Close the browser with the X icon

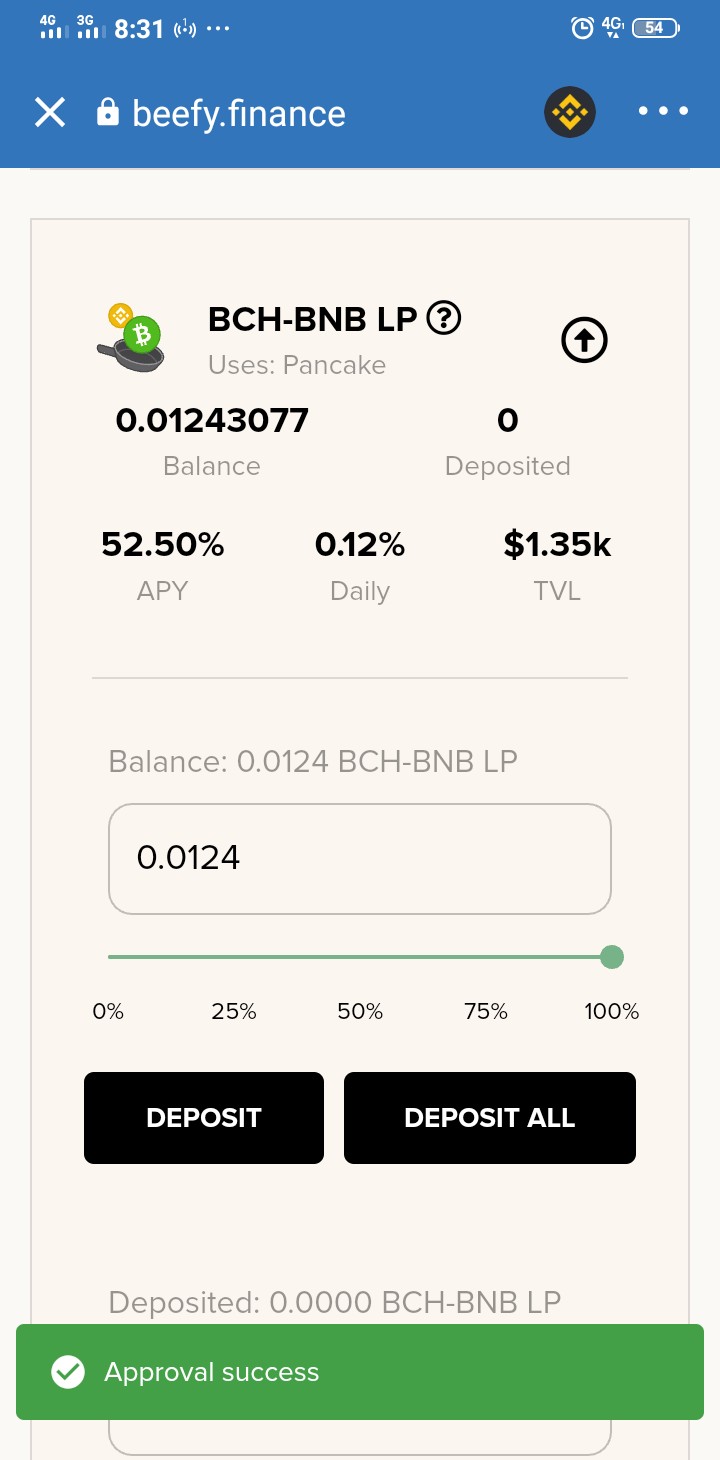(x=50, y=112)
